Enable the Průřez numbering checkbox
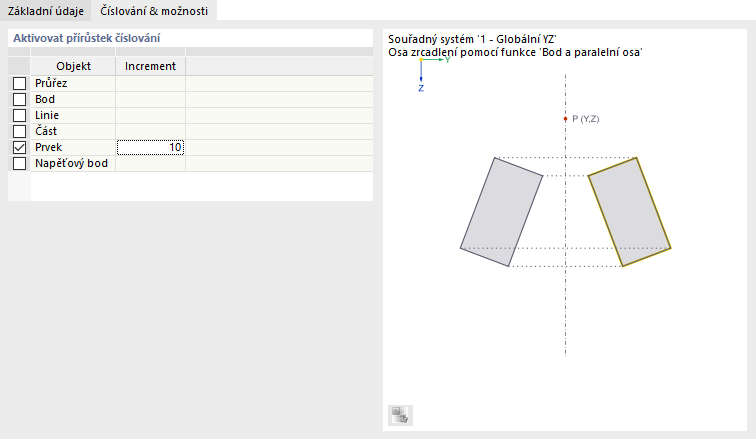This screenshot has width=756, height=439. (19, 84)
